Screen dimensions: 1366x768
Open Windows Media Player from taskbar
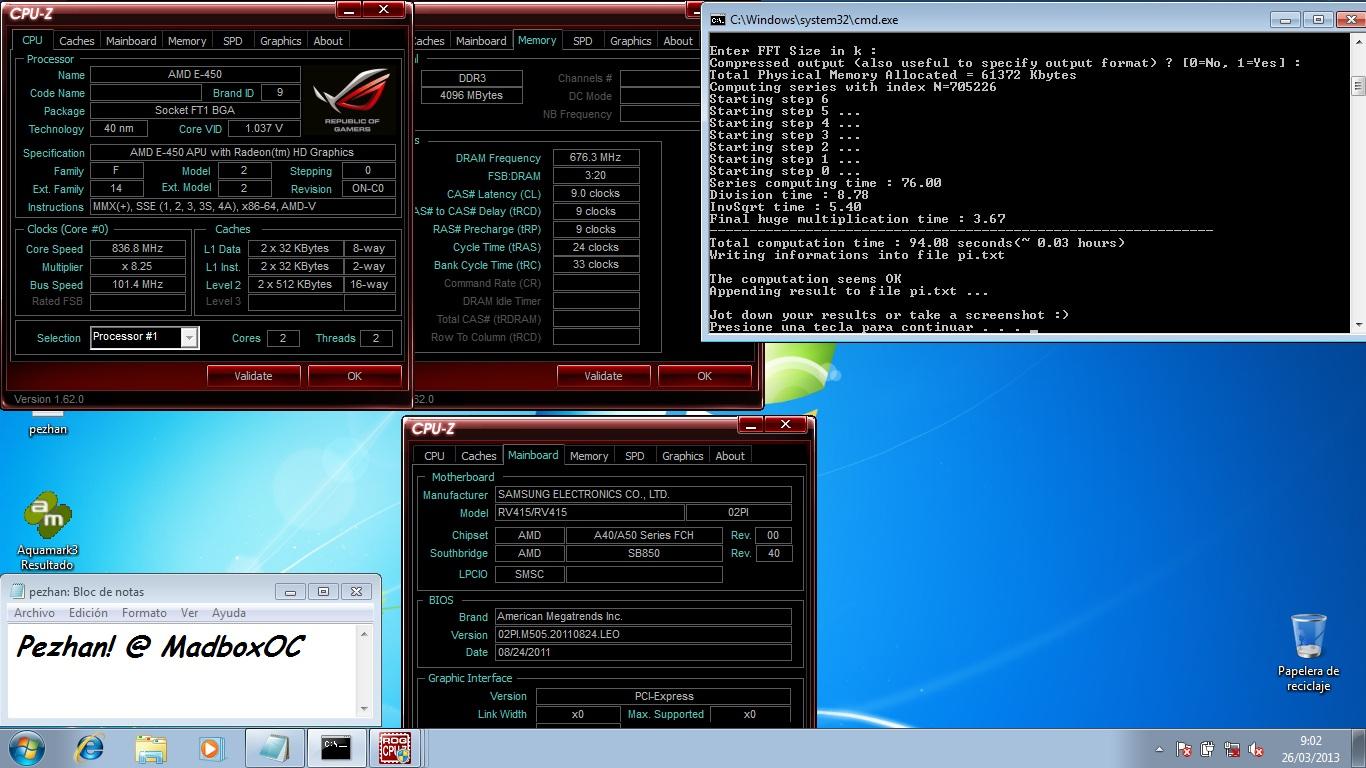click(211, 747)
